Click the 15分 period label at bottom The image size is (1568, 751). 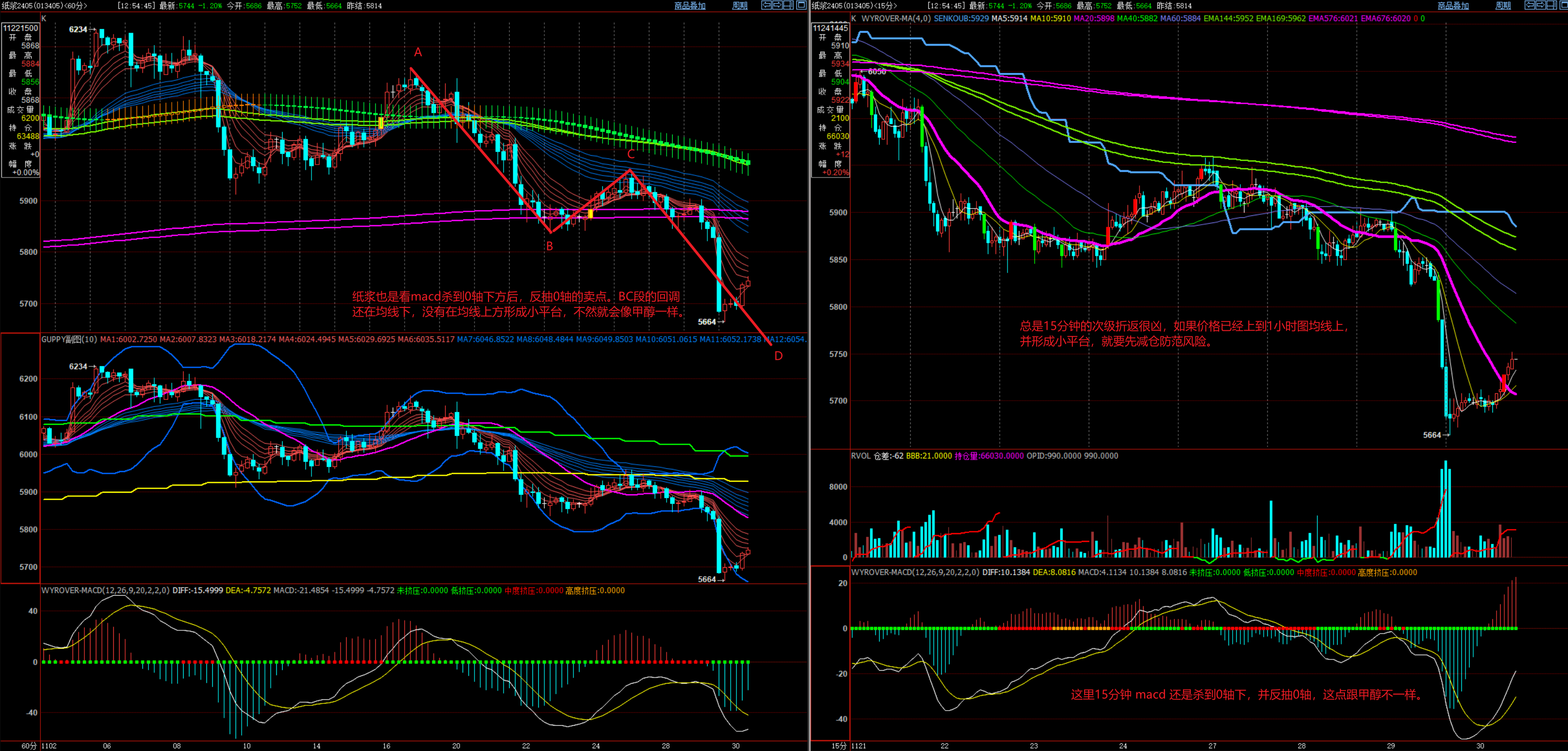(x=839, y=745)
